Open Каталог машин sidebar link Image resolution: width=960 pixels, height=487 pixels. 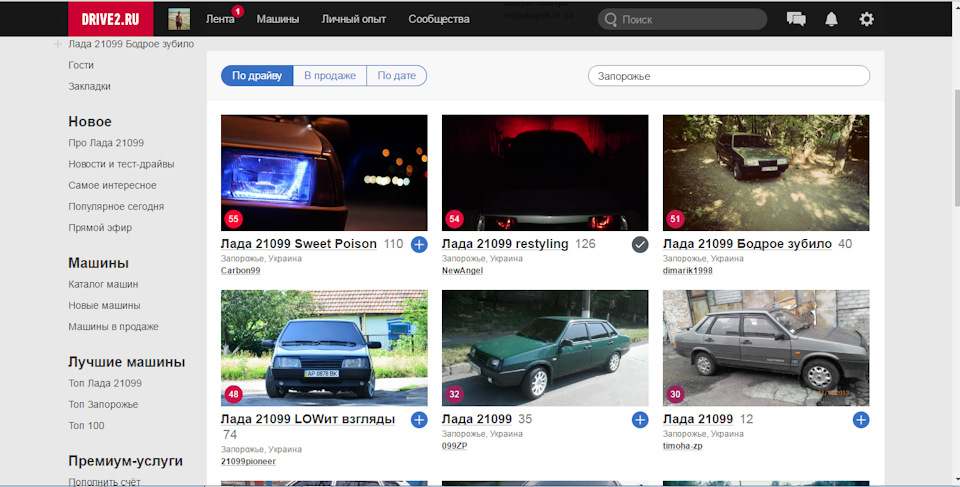tap(103, 284)
